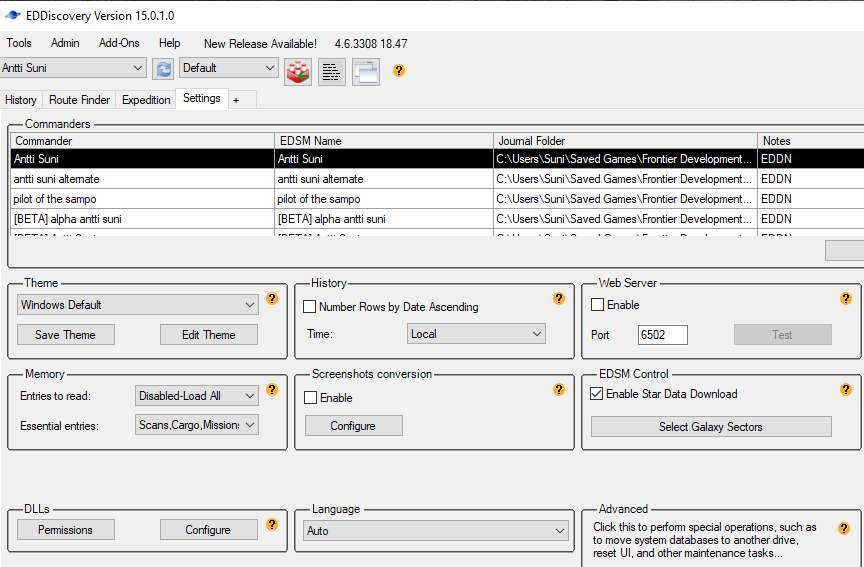Image resolution: width=864 pixels, height=567 pixels.
Task: Open the Admin menu
Action: coord(65,43)
